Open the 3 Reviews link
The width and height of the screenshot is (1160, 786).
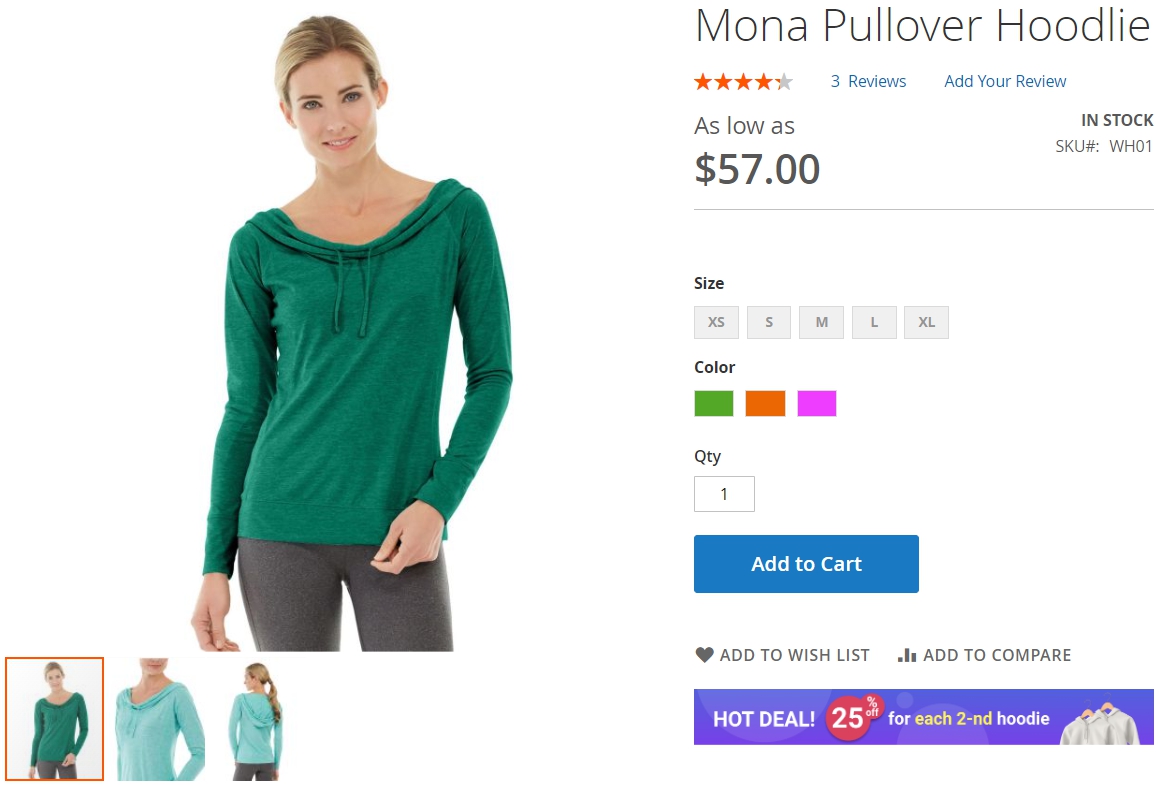coord(868,81)
